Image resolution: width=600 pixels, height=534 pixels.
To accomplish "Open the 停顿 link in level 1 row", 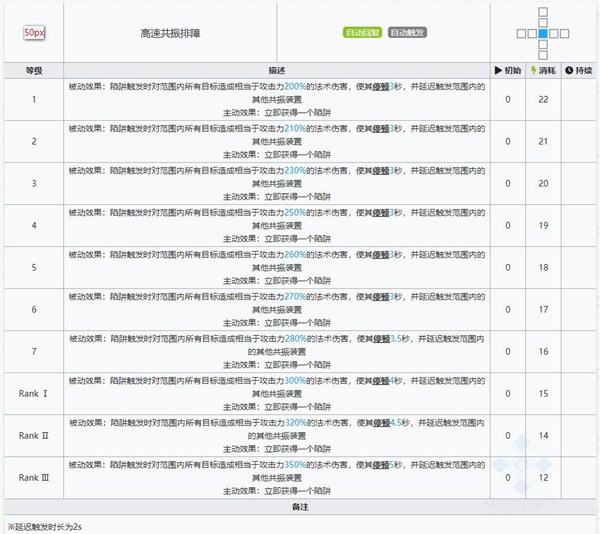I will [381, 86].
